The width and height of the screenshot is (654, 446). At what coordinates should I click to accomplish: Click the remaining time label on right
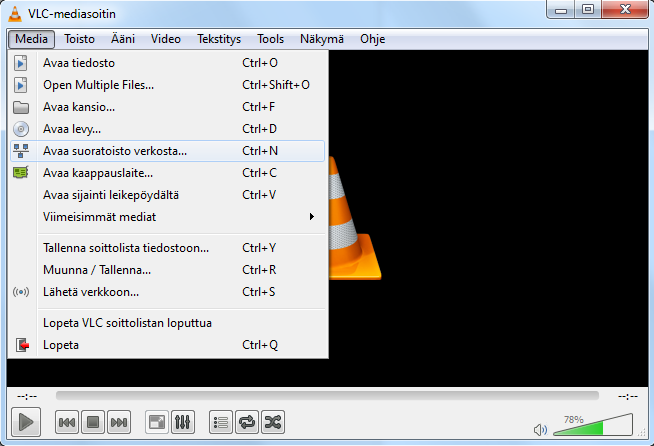[x=628, y=396]
